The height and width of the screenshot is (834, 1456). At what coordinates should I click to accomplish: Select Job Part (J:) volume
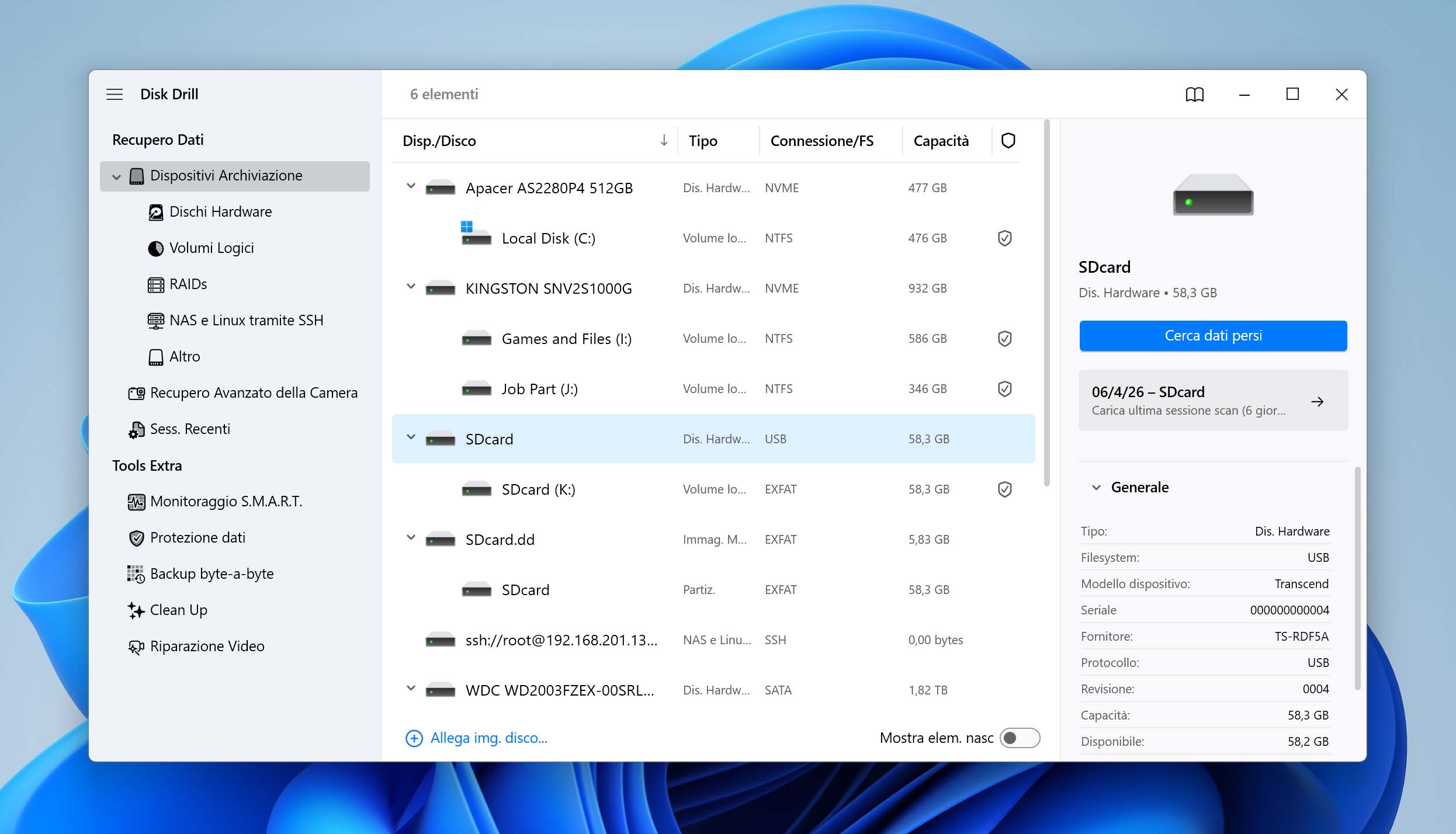point(713,389)
